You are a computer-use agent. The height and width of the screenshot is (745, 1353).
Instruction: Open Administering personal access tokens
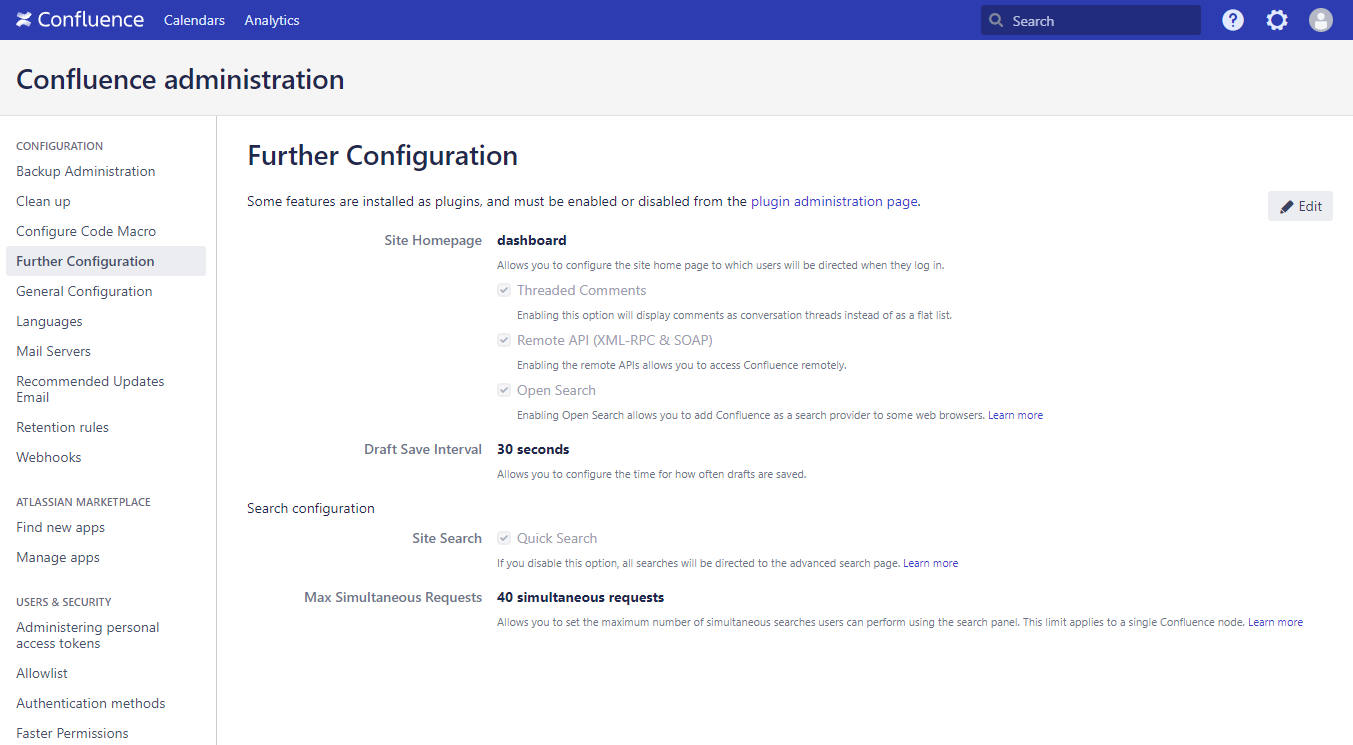88,635
